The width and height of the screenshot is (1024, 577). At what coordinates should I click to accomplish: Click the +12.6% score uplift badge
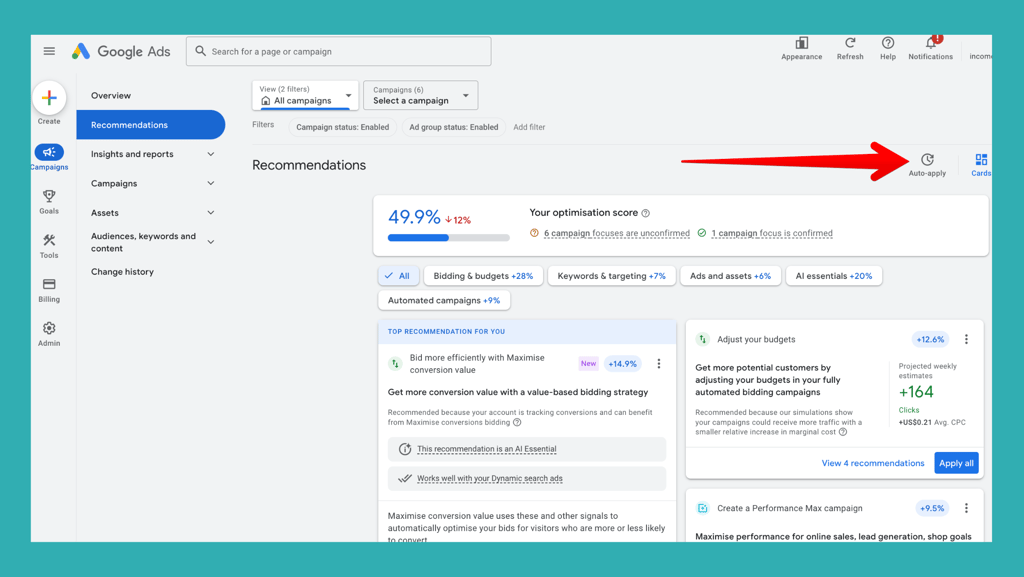930,339
